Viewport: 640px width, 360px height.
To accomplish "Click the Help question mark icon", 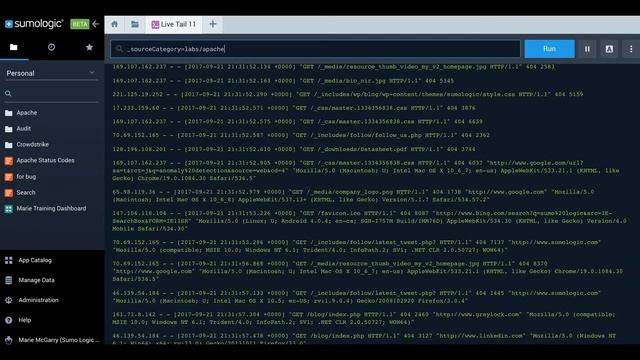I will 9,320.
